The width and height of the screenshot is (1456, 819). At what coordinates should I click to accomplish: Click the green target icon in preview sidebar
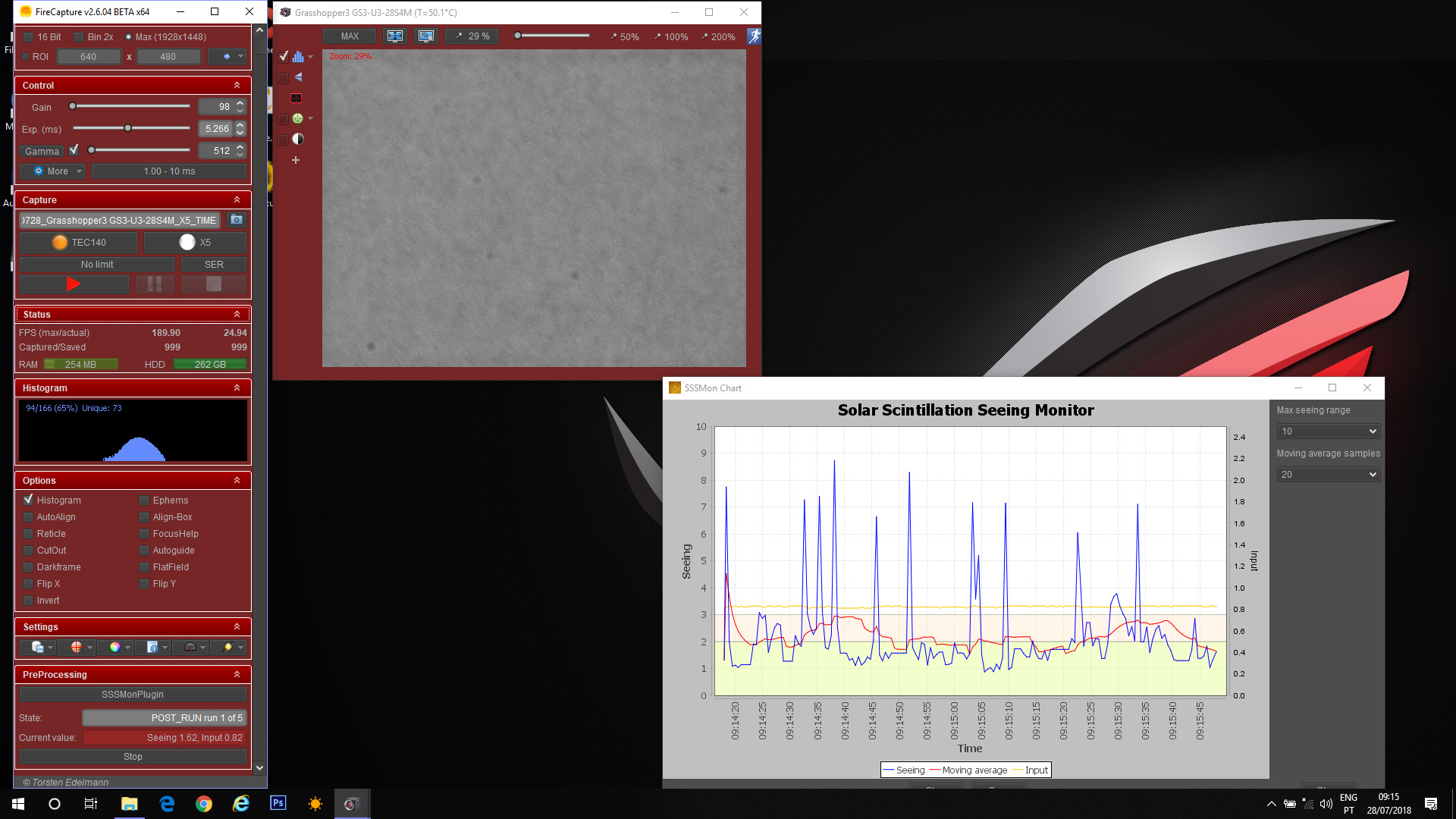[x=297, y=118]
